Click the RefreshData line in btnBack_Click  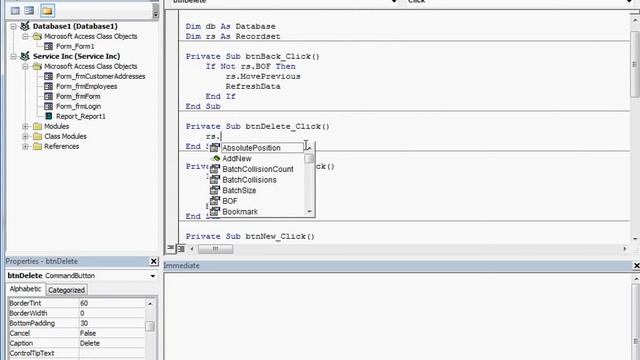253,86
